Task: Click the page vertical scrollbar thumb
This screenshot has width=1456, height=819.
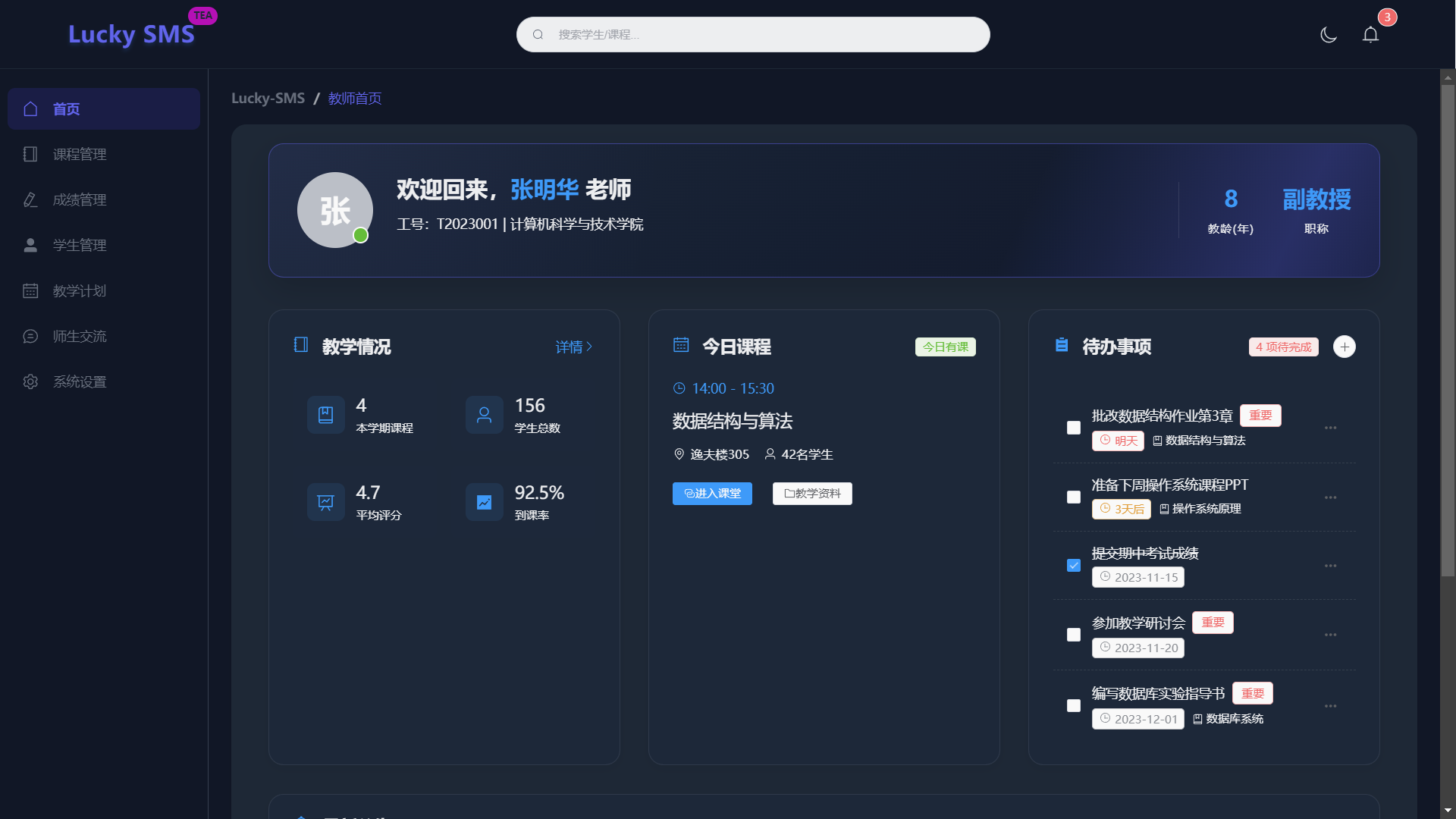Action: pyautogui.click(x=1448, y=330)
